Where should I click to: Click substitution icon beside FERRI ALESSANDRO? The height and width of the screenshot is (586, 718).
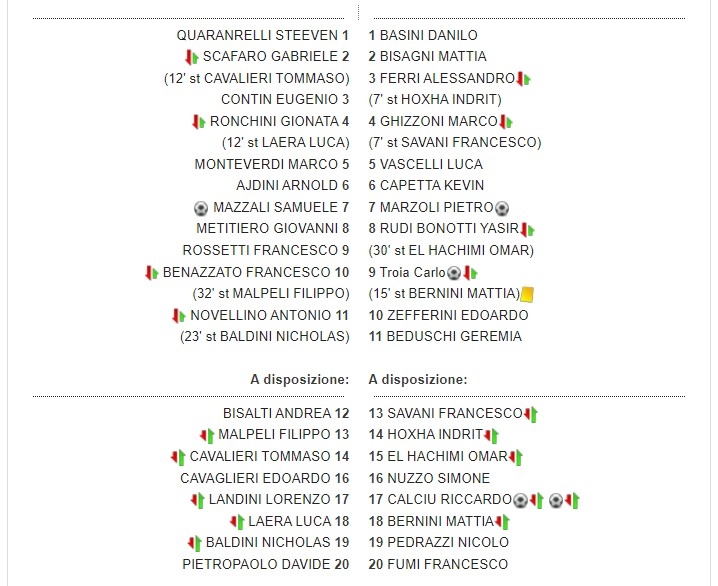(523, 79)
